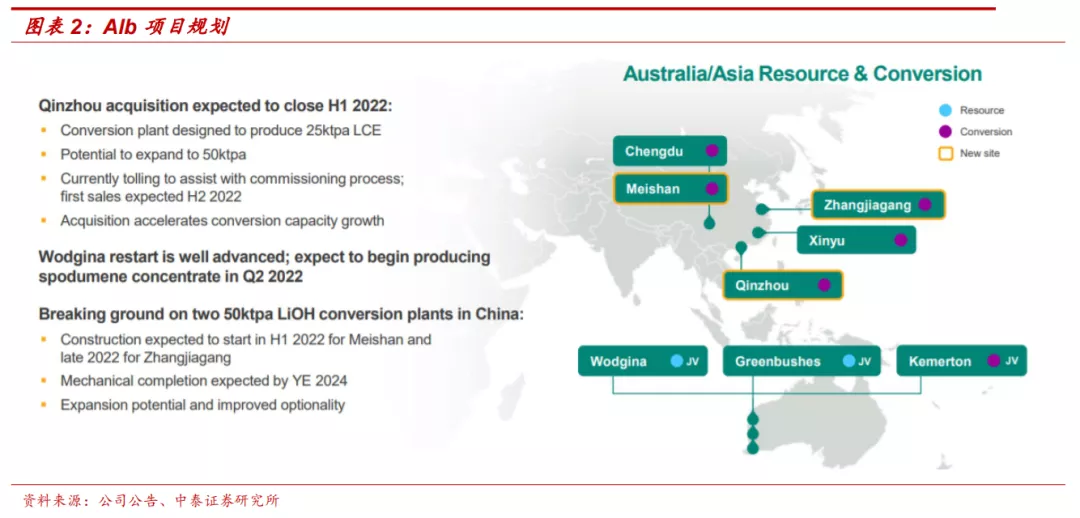Click the orange New site legend square
1080x518 pixels.
(945, 153)
